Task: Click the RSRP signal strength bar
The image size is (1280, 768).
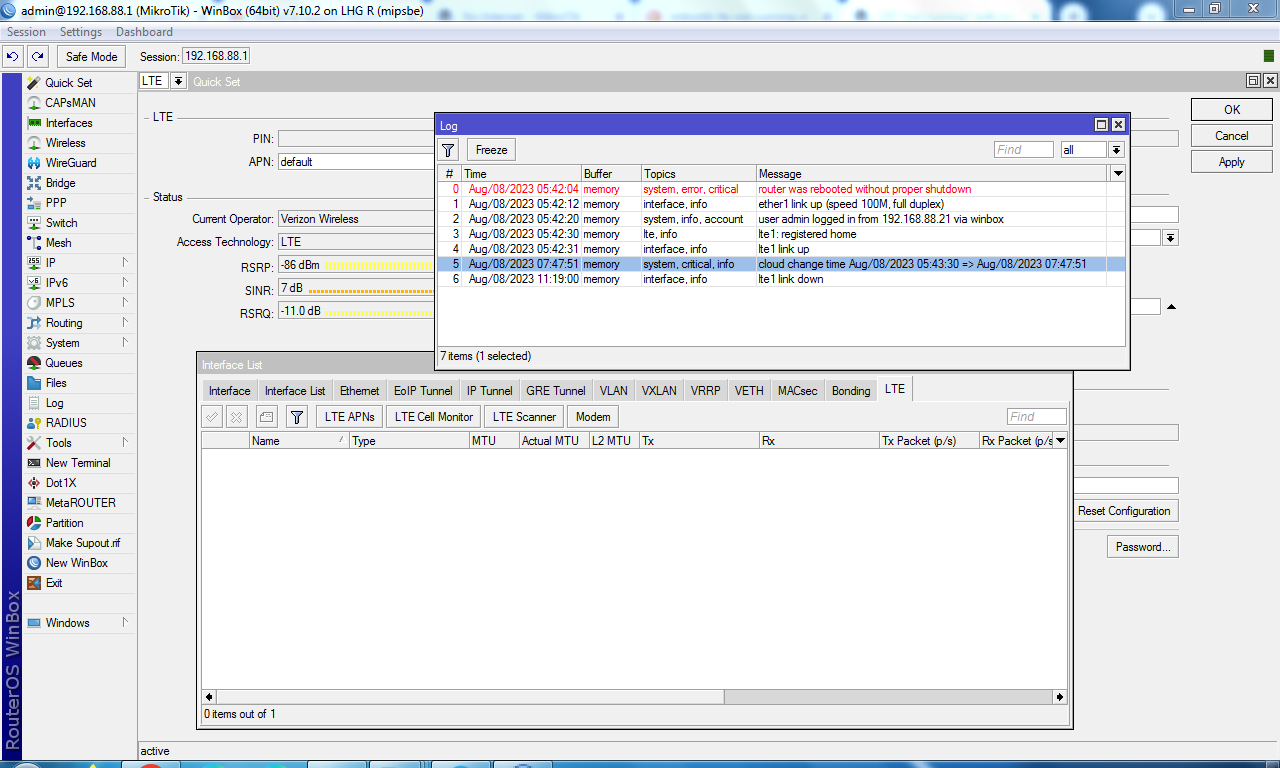Action: (x=356, y=266)
